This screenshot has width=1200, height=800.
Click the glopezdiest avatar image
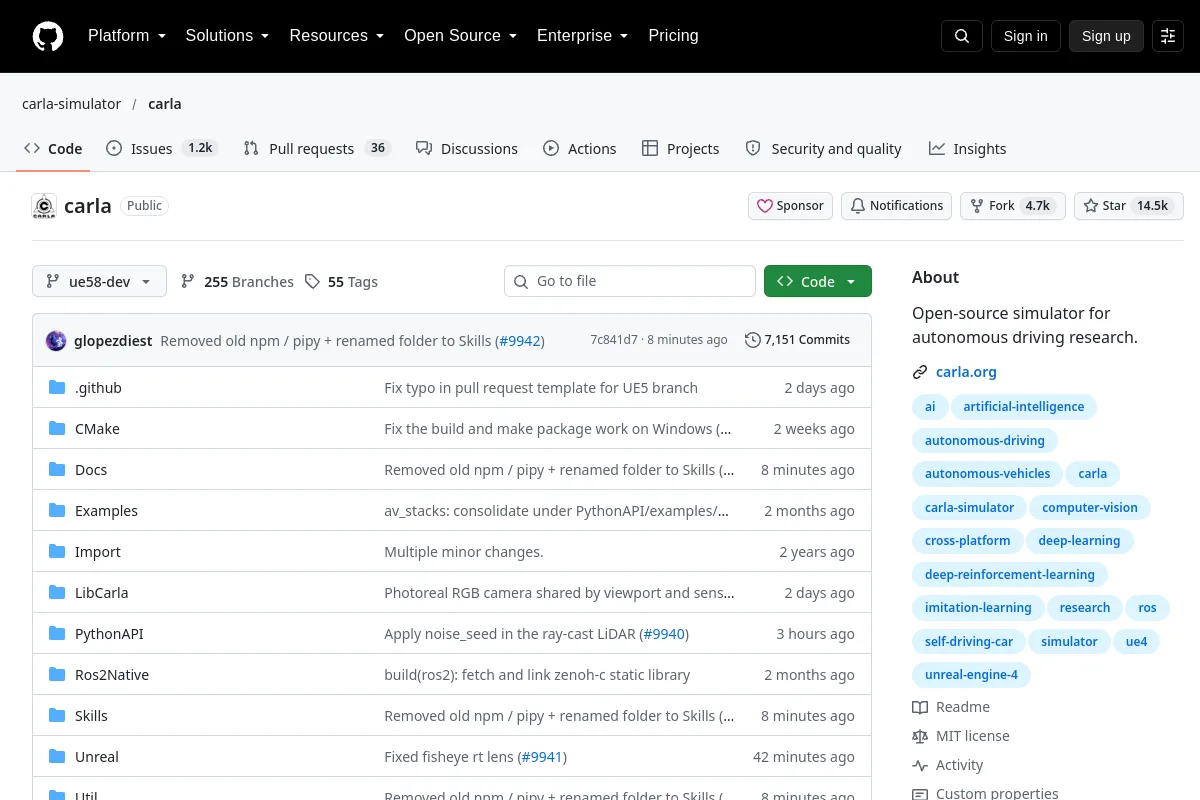coord(56,340)
